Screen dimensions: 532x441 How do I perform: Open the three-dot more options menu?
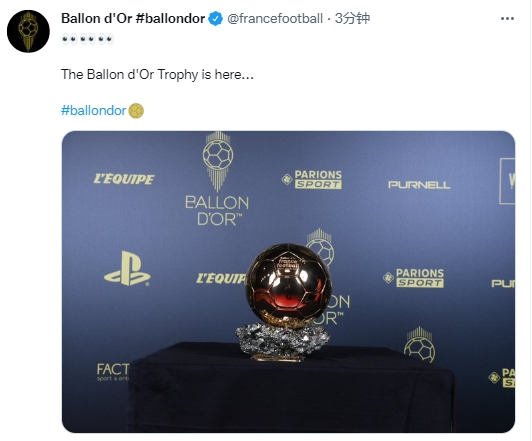point(507,18)
